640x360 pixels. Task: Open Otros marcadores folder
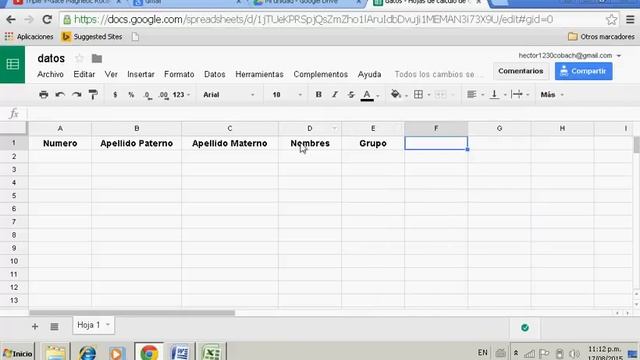(601, 37)
